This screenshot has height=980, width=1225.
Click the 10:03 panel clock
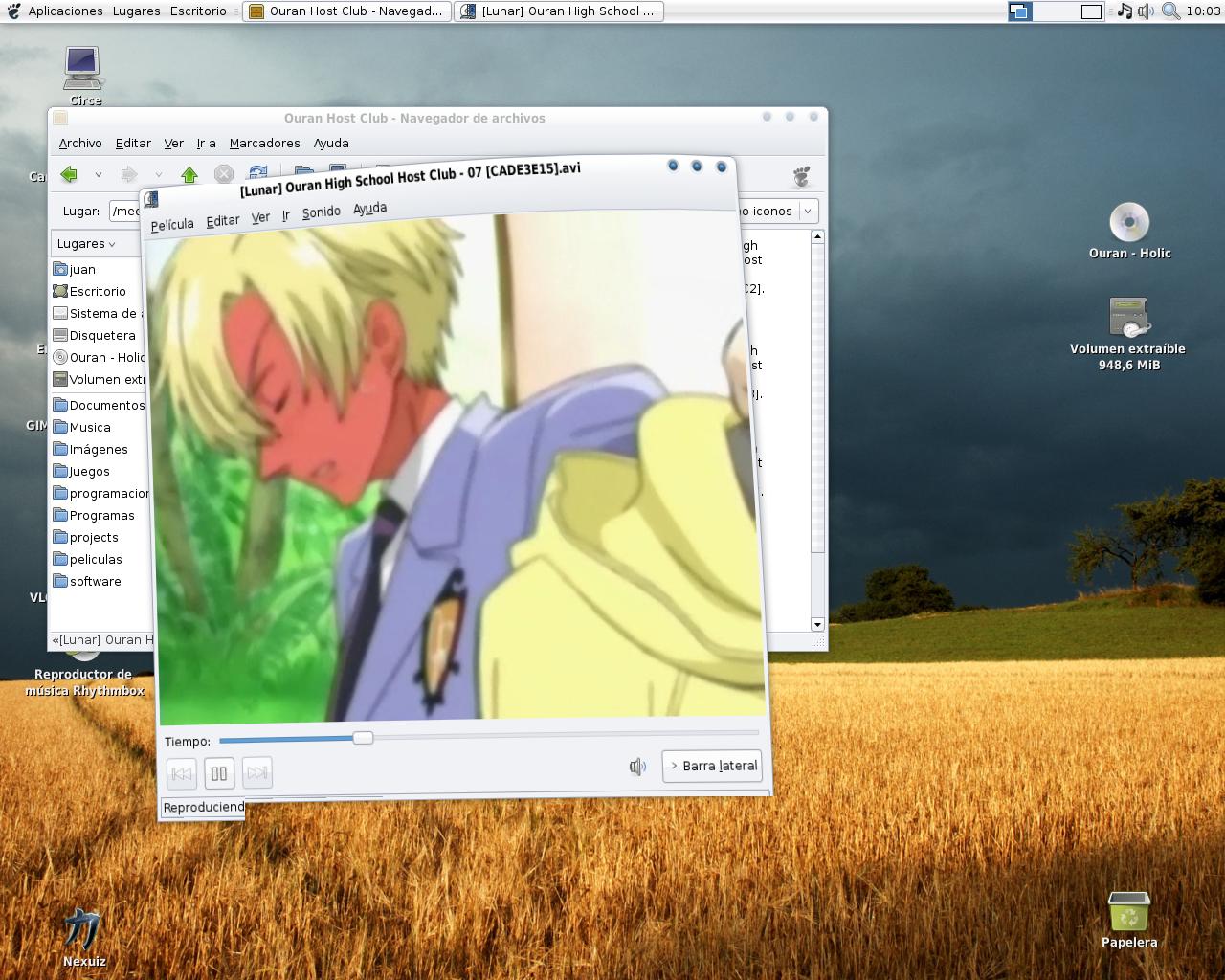click(x=1203, y=11)
